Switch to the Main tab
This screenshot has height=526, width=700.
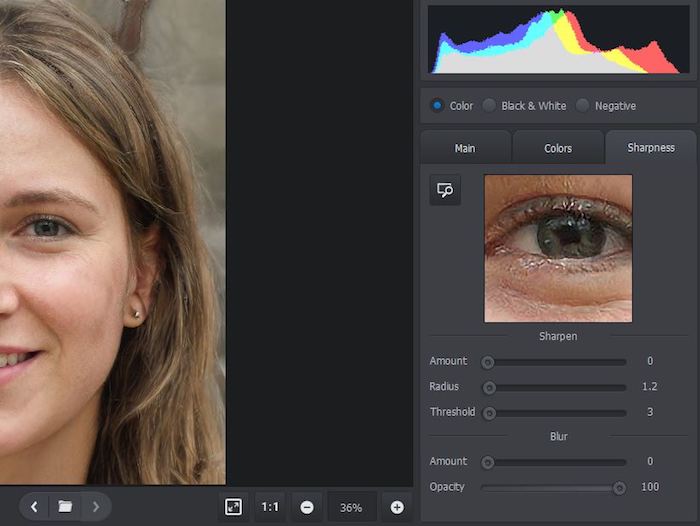[x=465, y=148]
